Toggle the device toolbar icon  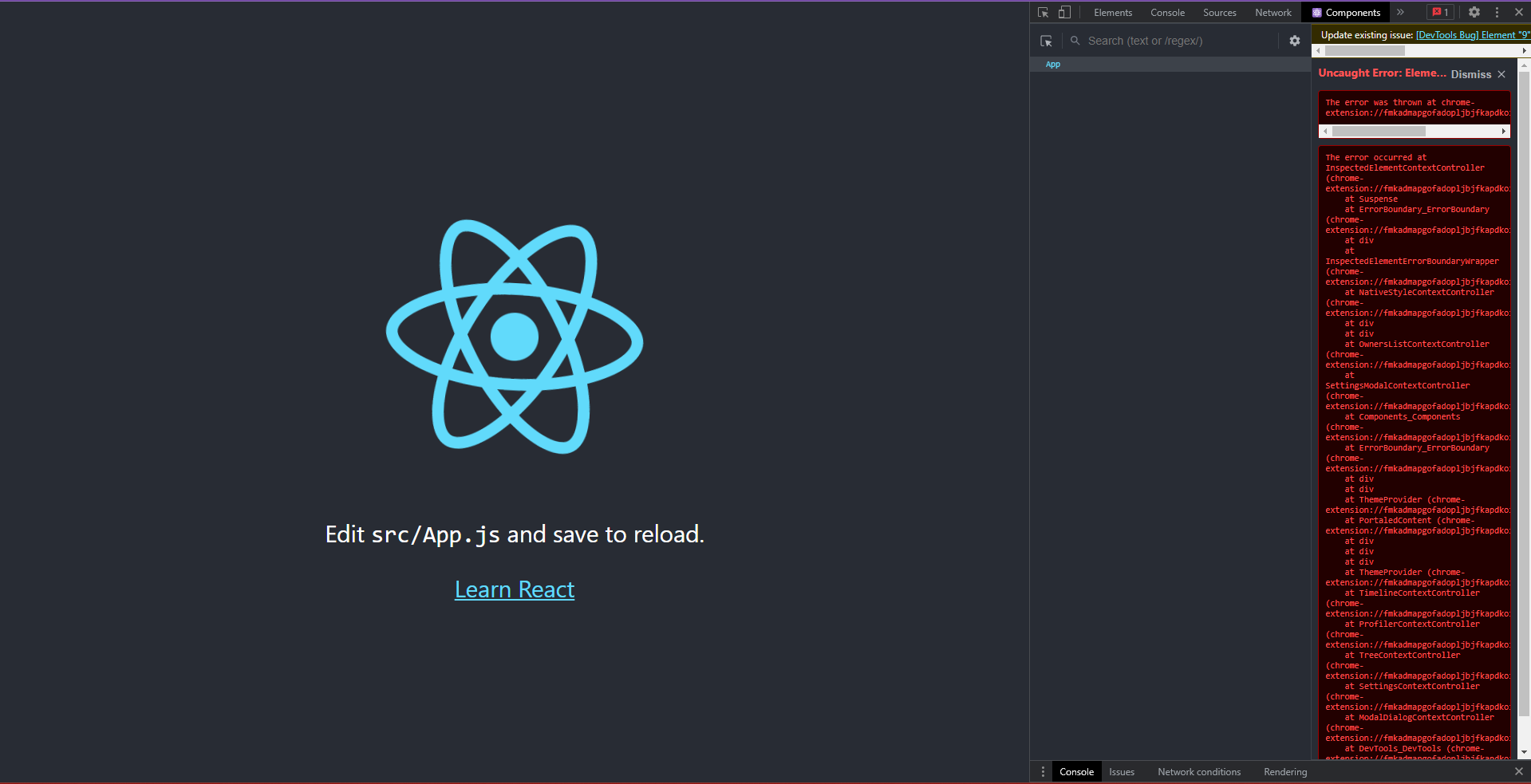[x=1064, y=12]
